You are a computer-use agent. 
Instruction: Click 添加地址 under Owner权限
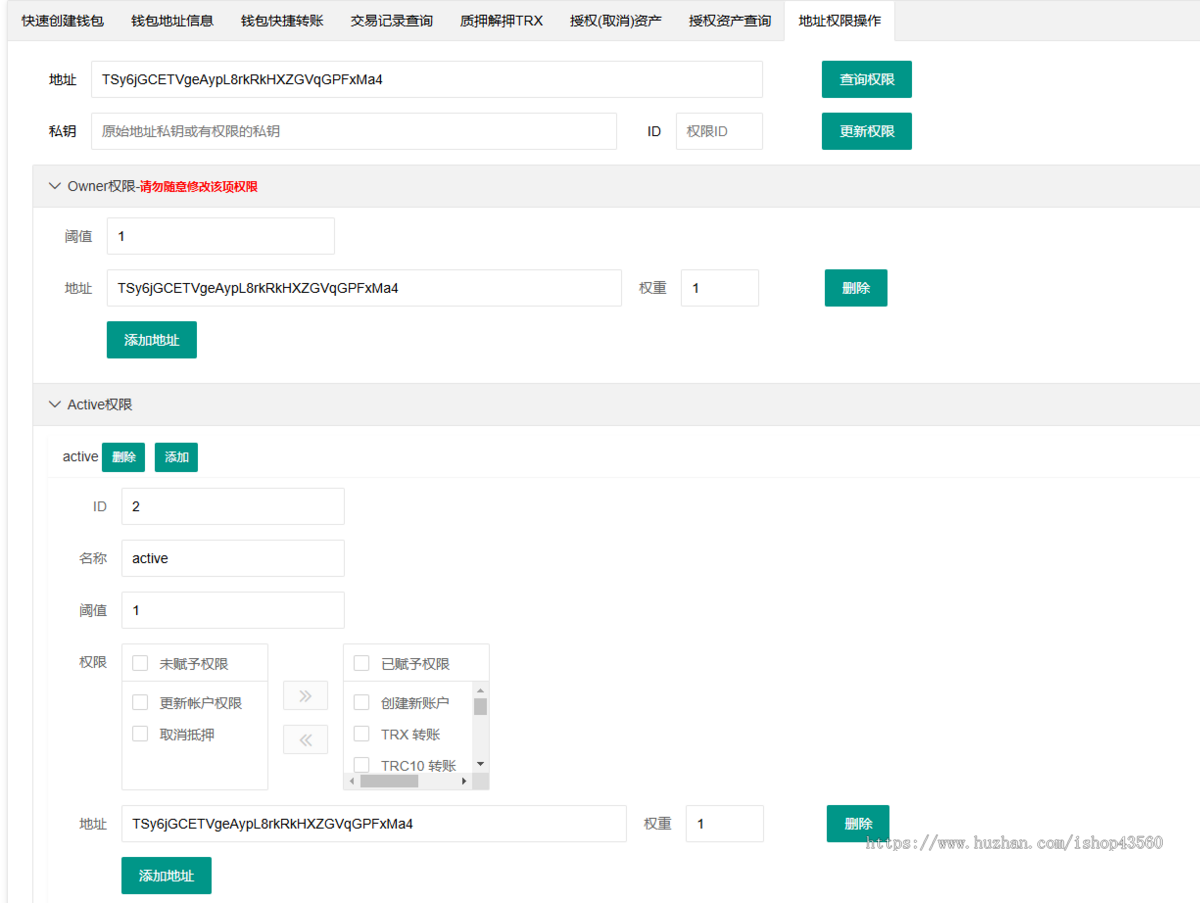pos(152,340)
